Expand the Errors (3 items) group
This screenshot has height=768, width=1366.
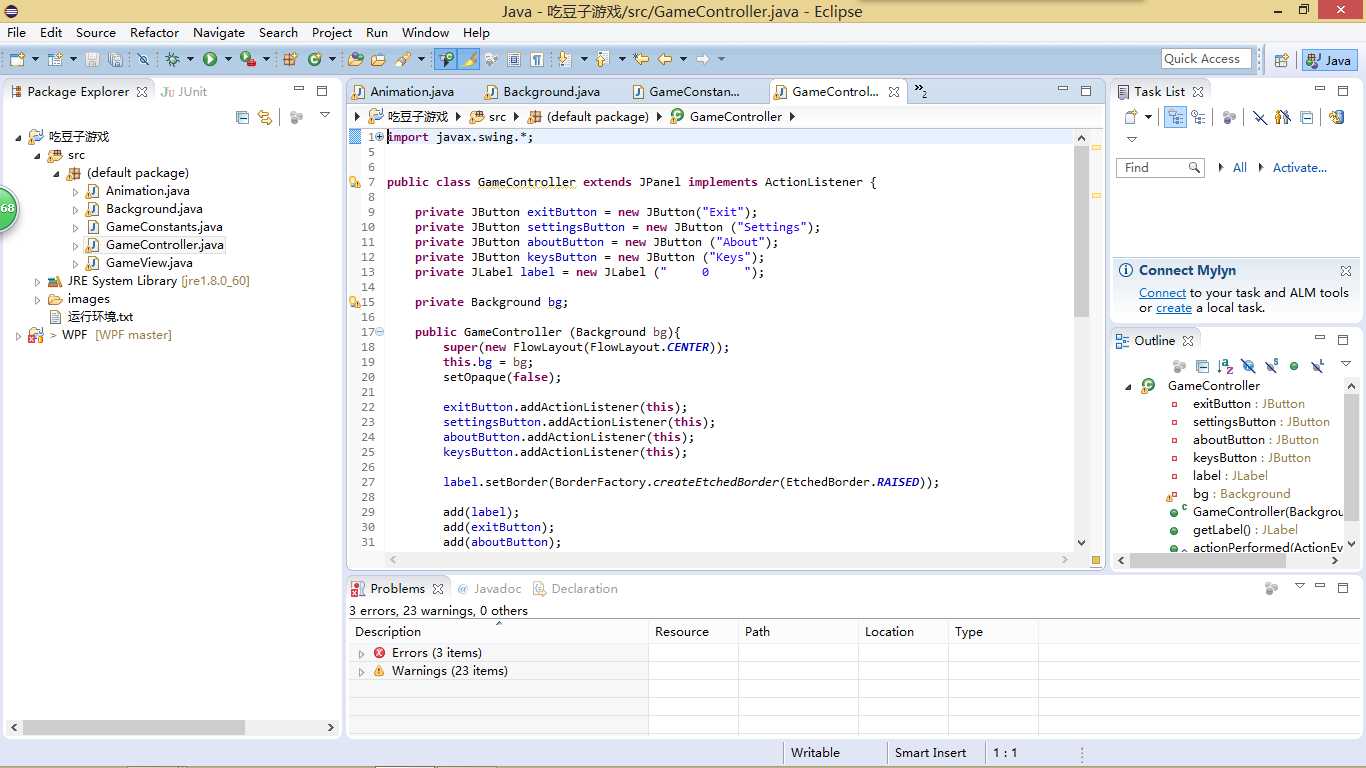click(362, 654)
